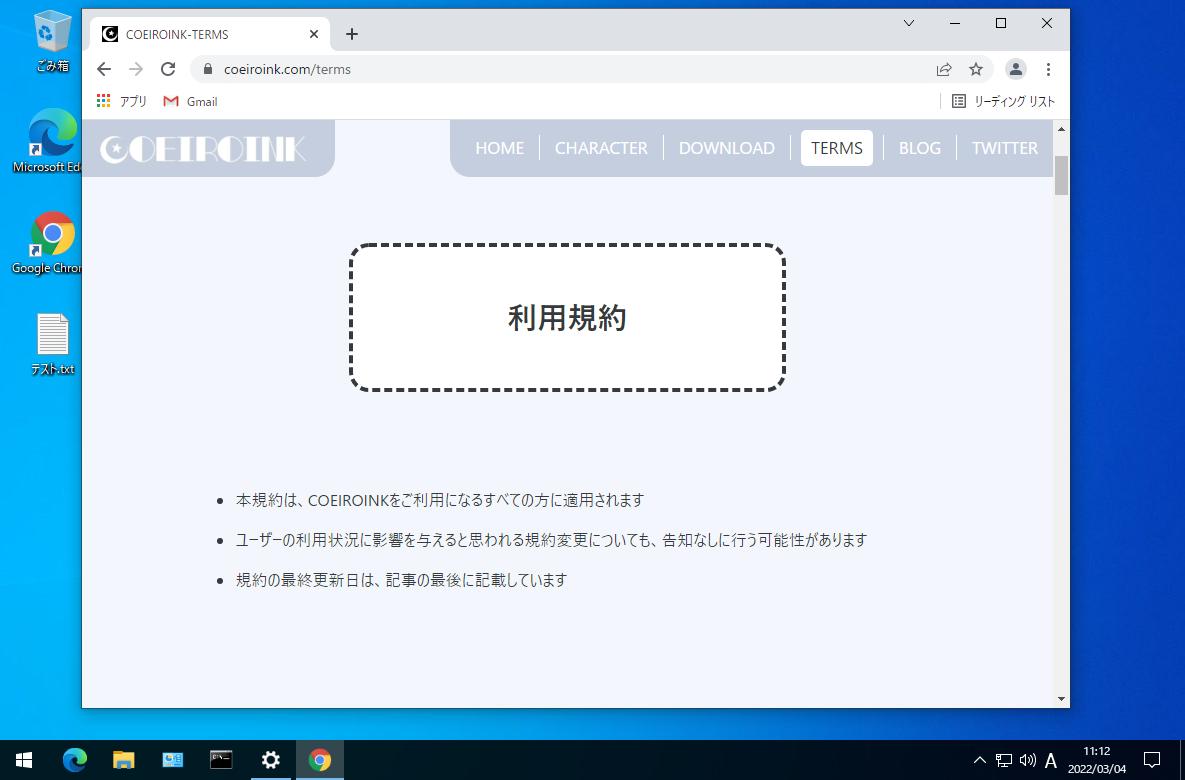Switch to Chrome in the taskbar

coord(320,760)
